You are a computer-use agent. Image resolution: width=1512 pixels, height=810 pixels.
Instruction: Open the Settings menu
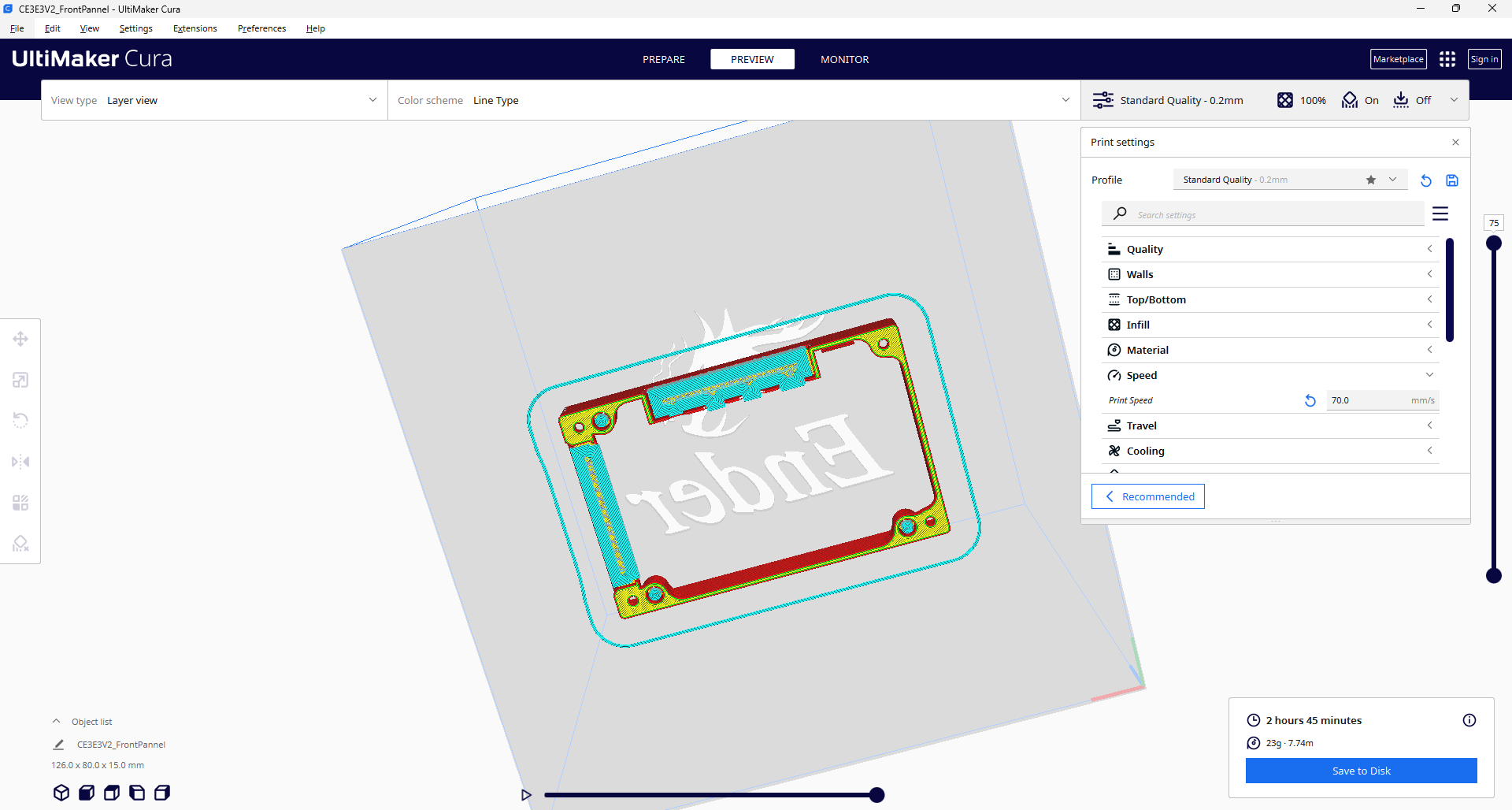136,28
